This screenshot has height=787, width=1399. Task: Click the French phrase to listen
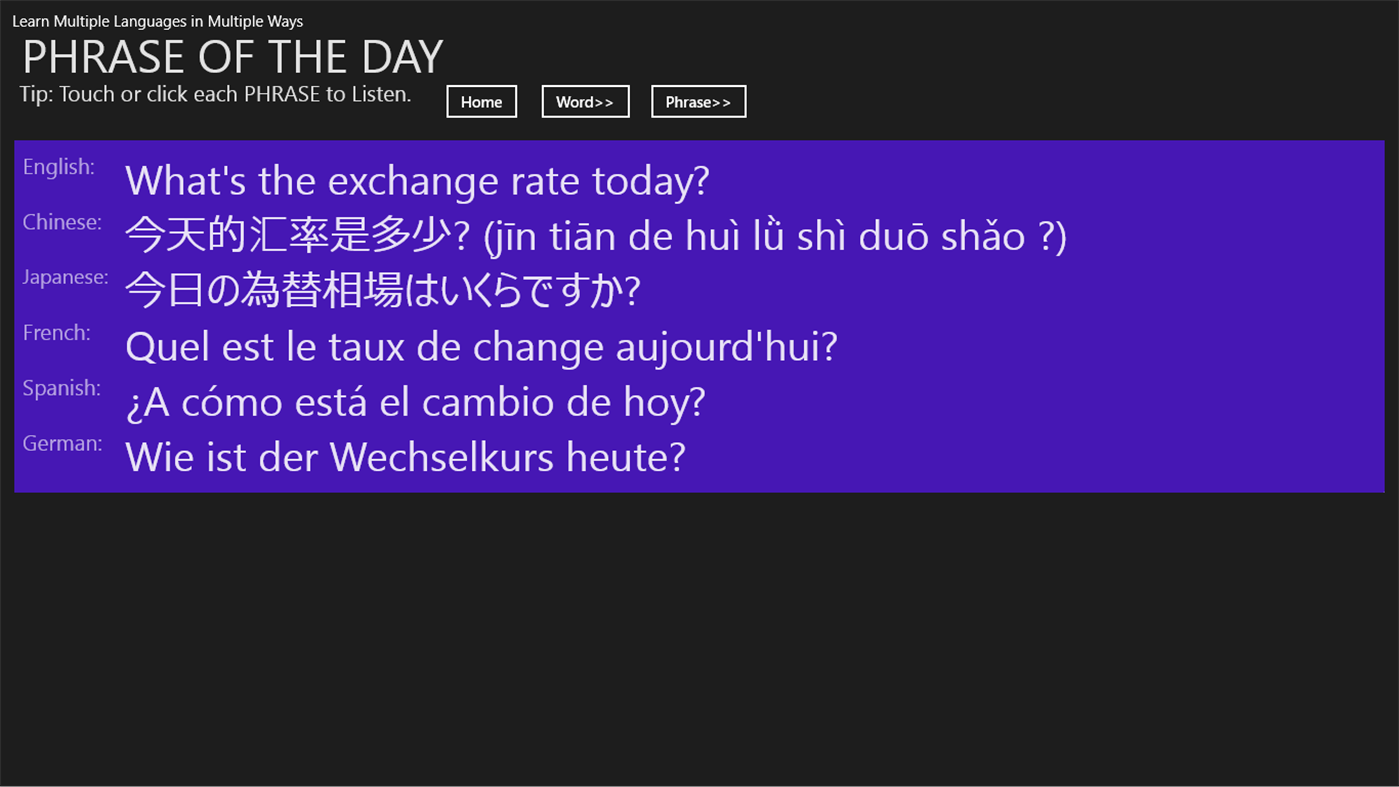(481, 345)
